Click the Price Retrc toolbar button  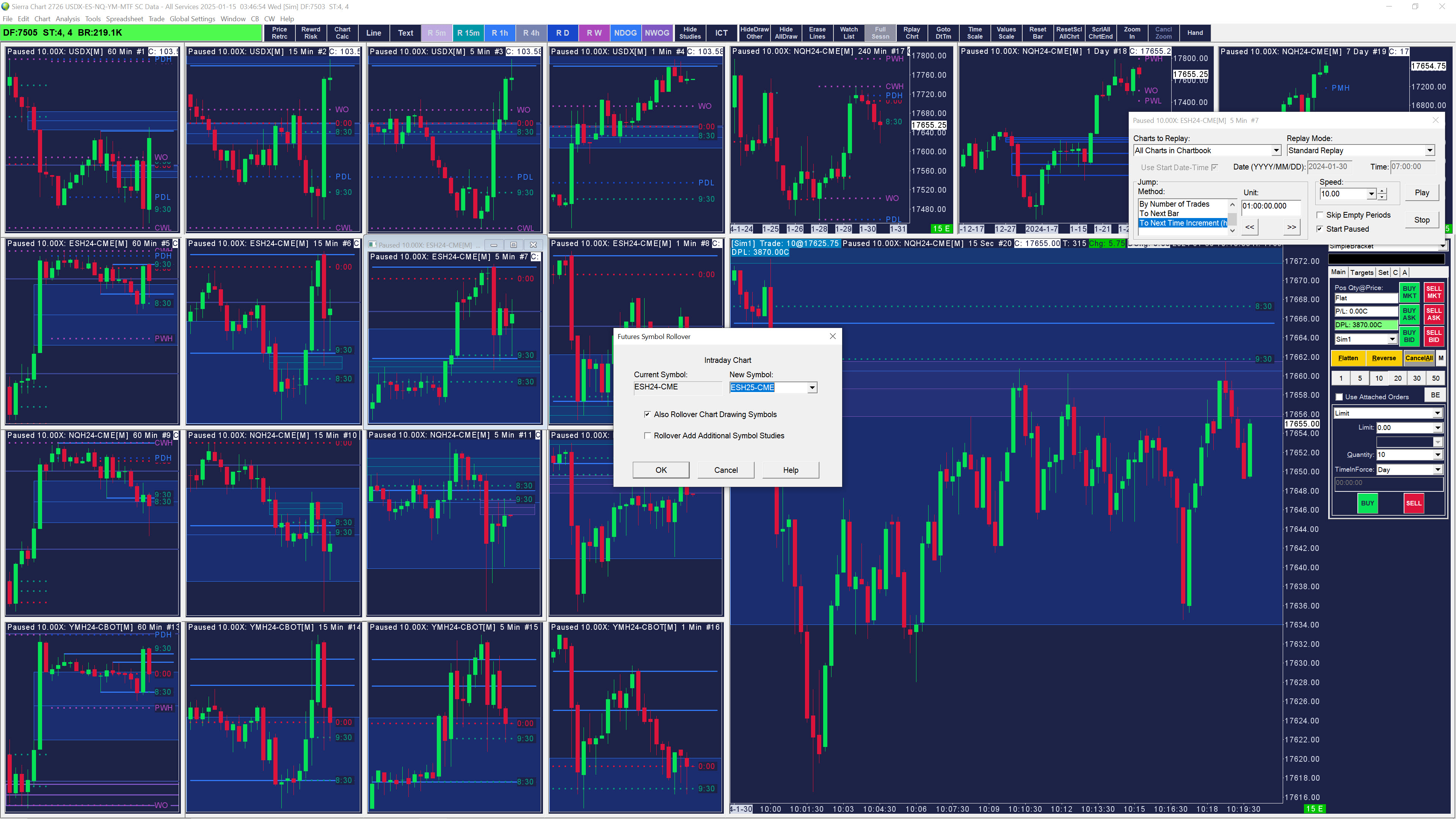click(279, 33)
